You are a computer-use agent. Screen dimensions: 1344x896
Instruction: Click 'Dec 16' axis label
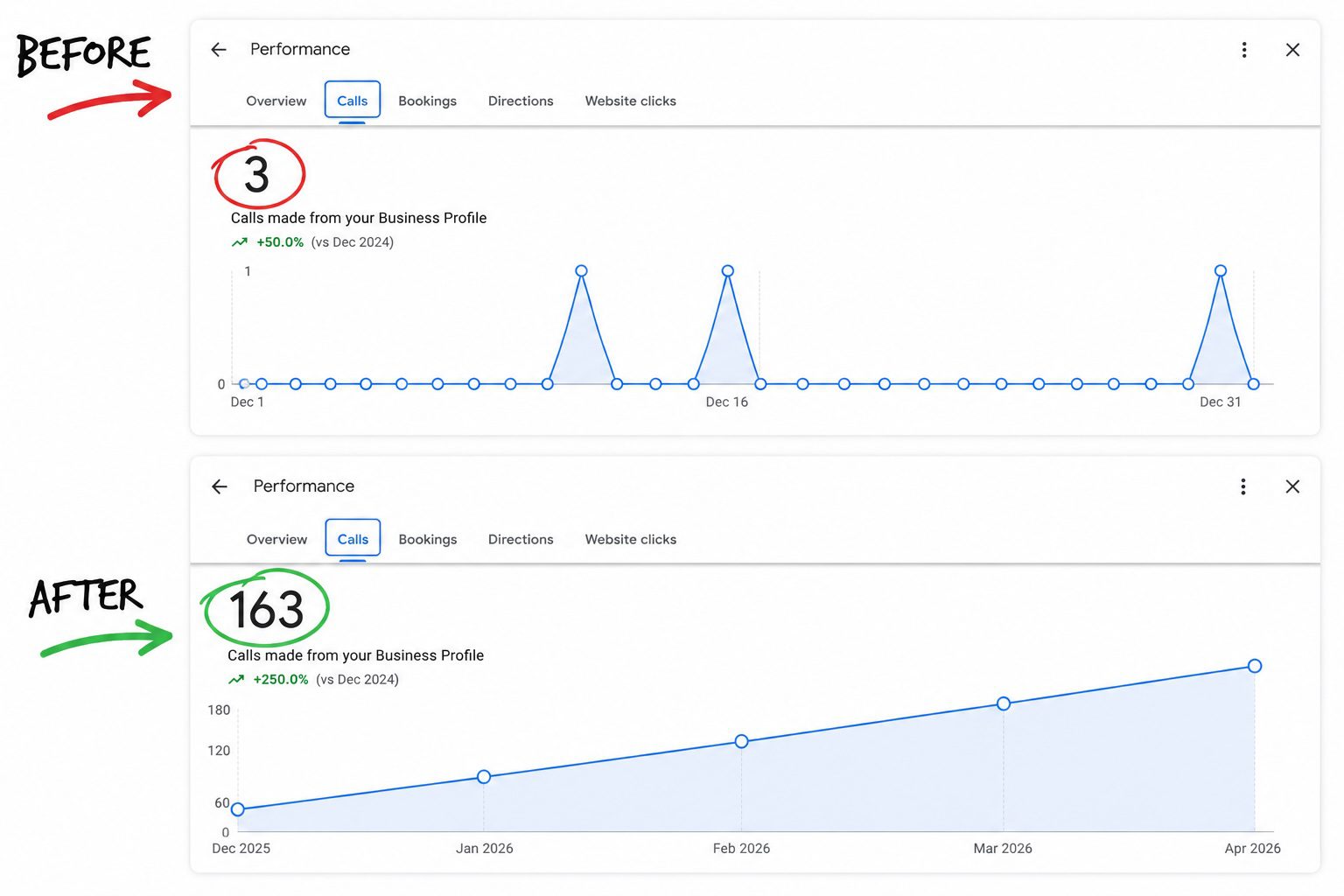[x=727, y=402]
